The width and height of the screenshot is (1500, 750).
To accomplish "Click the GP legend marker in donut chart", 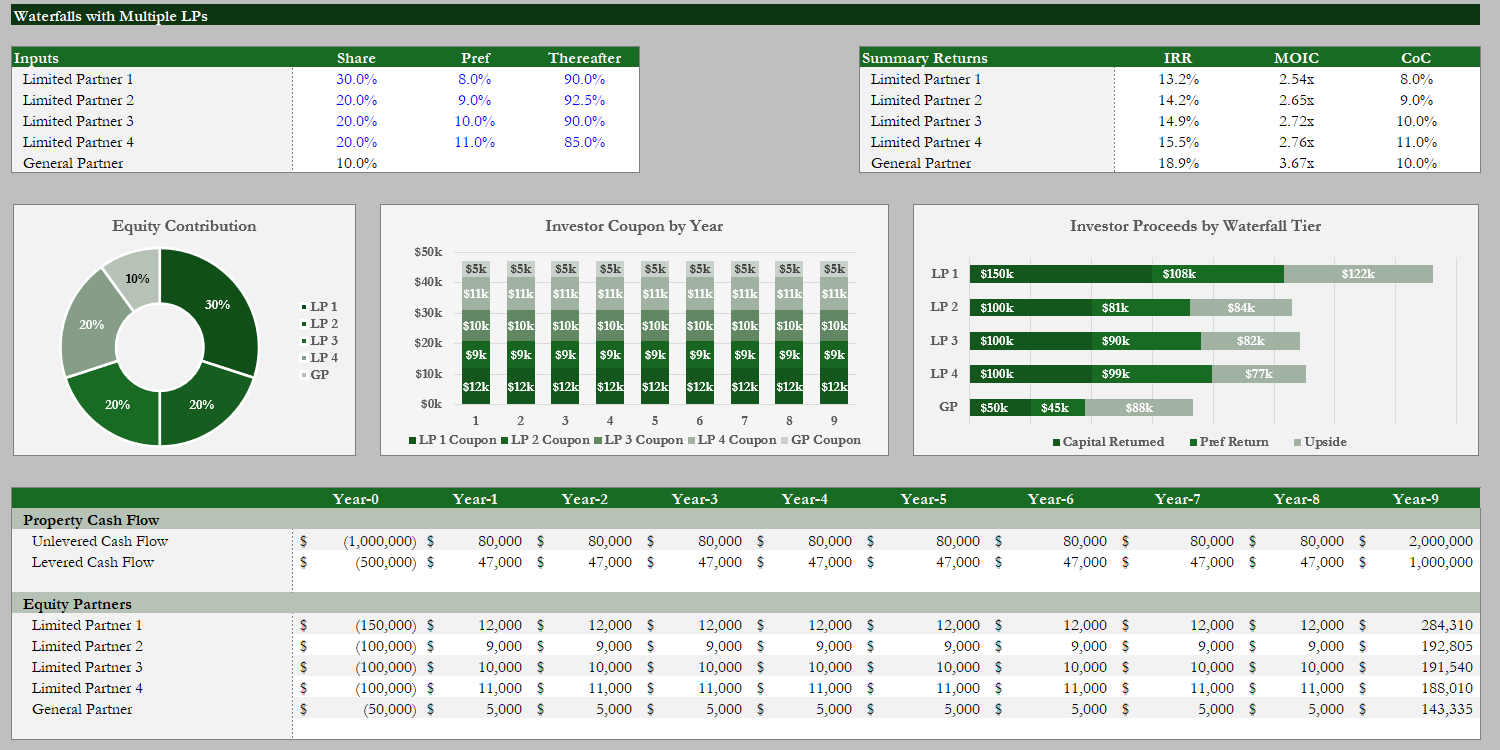I will (x=304, y=375).
